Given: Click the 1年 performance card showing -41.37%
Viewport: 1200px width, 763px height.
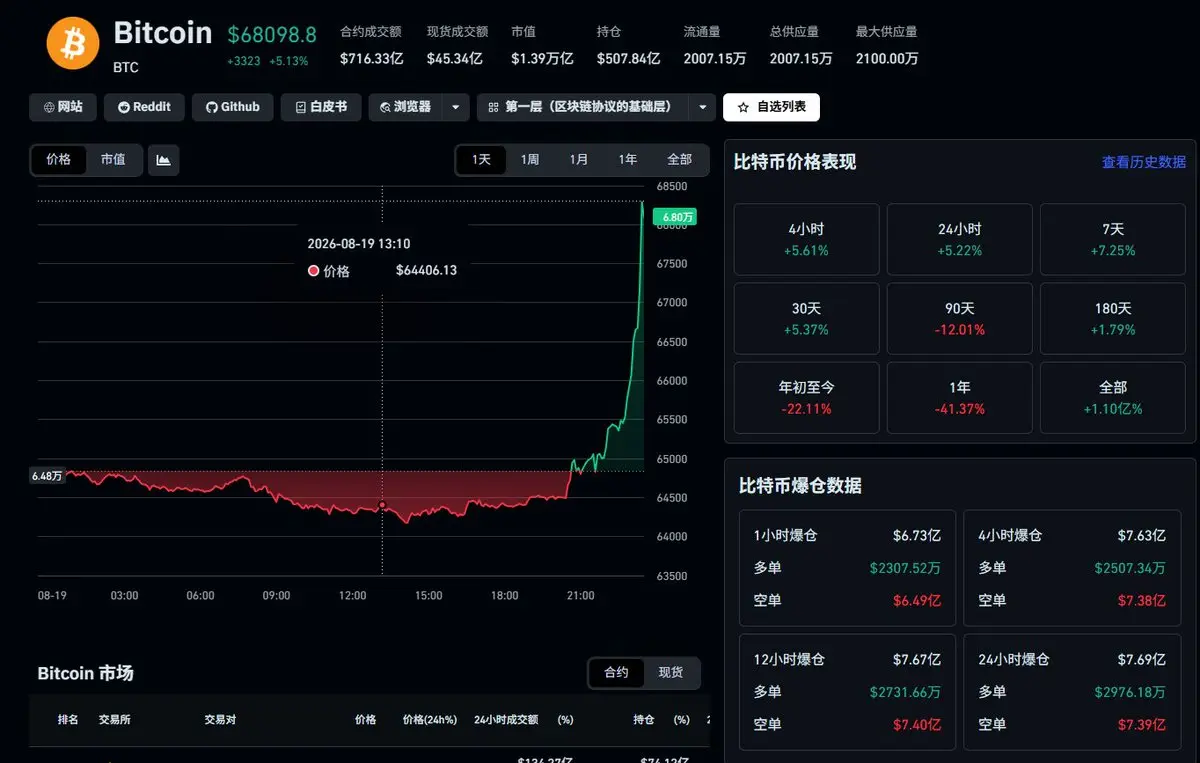Looking at the screenshot, I should pos(960,398).
